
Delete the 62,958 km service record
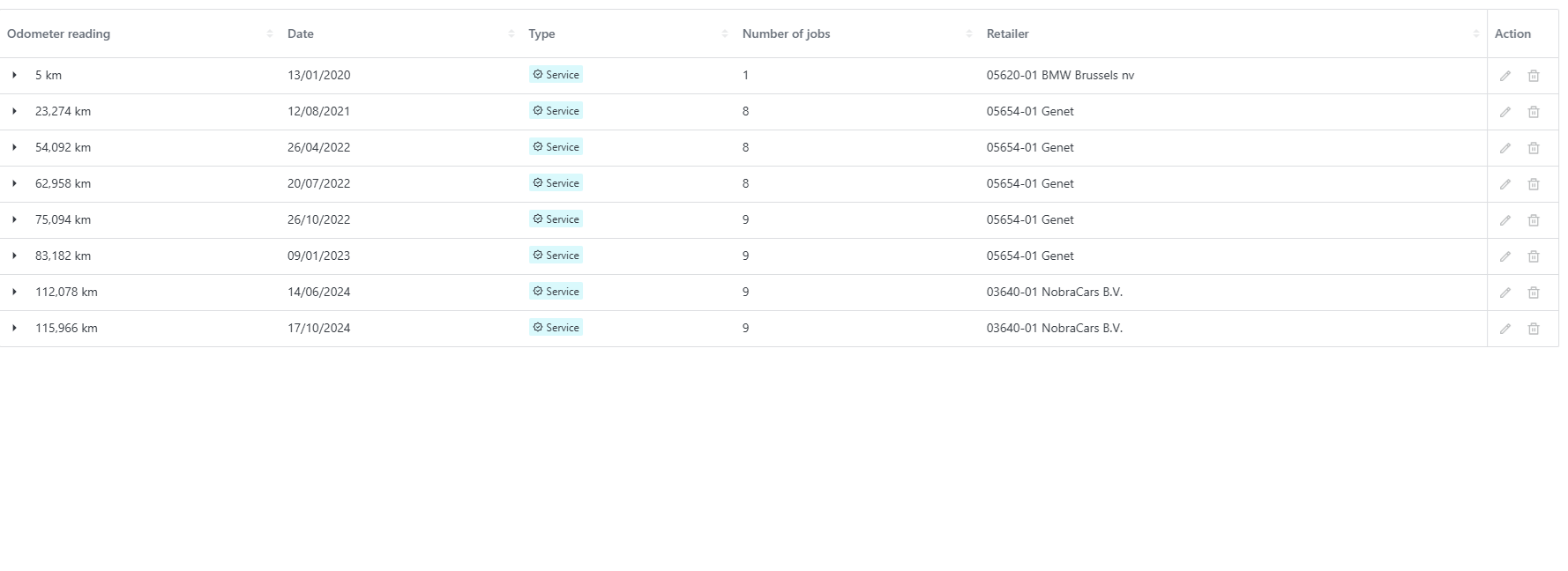tap(1534, 184)
